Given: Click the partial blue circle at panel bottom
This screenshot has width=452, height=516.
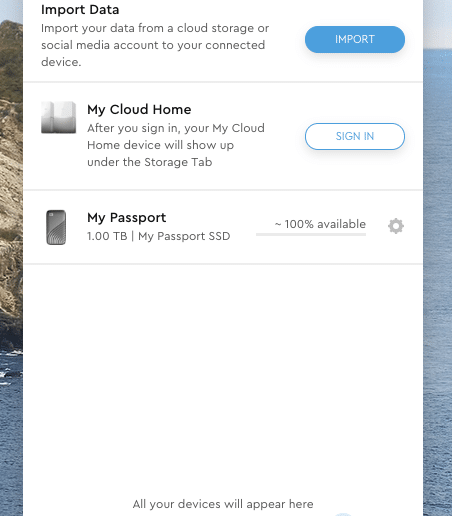Looking at the screenshot, I should coord(343,514).
